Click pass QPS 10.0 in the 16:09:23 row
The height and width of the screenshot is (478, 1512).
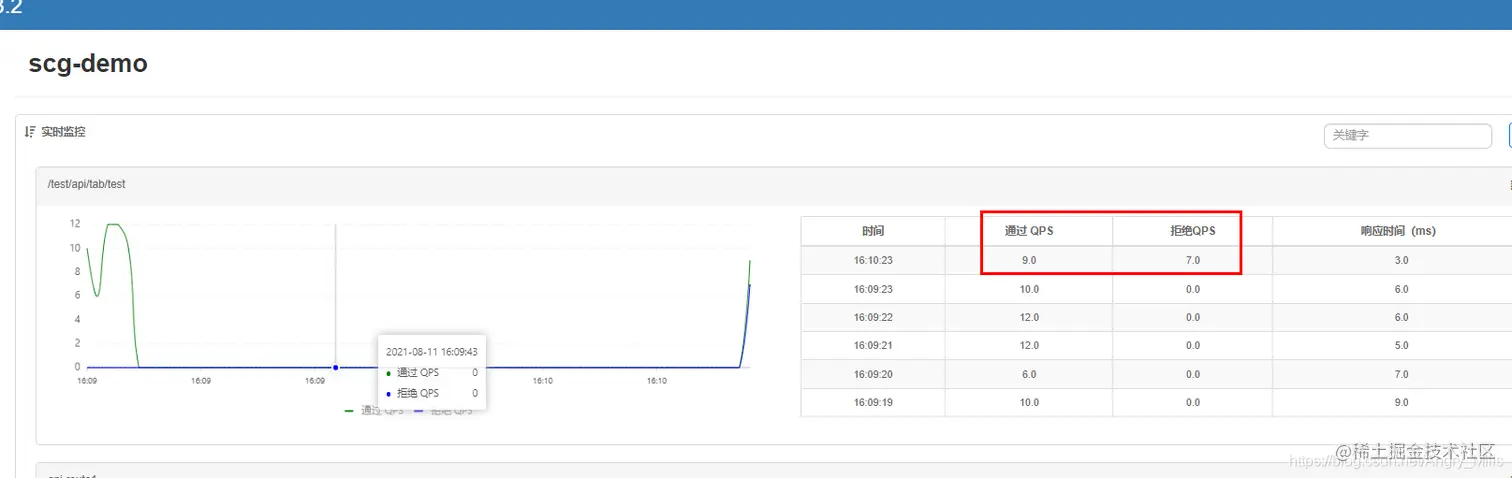[x=1029, y=289]
